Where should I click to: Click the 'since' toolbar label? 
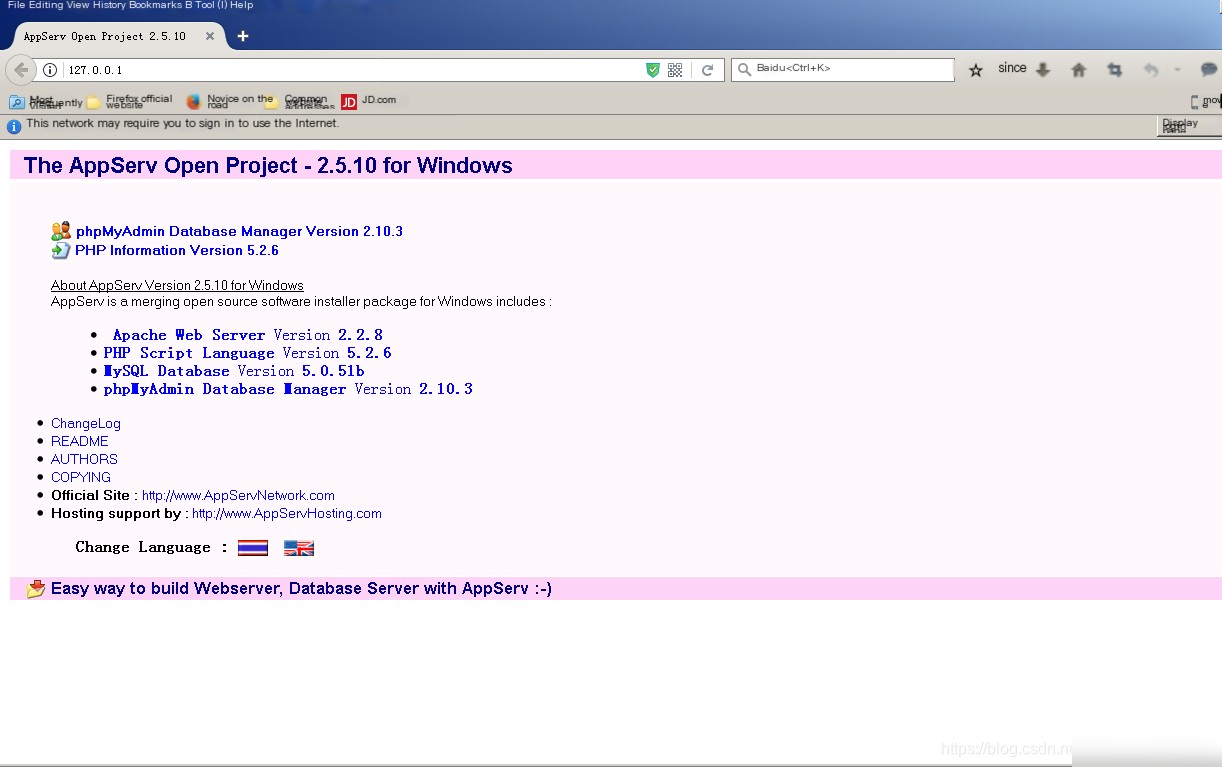coord(1012,68)
